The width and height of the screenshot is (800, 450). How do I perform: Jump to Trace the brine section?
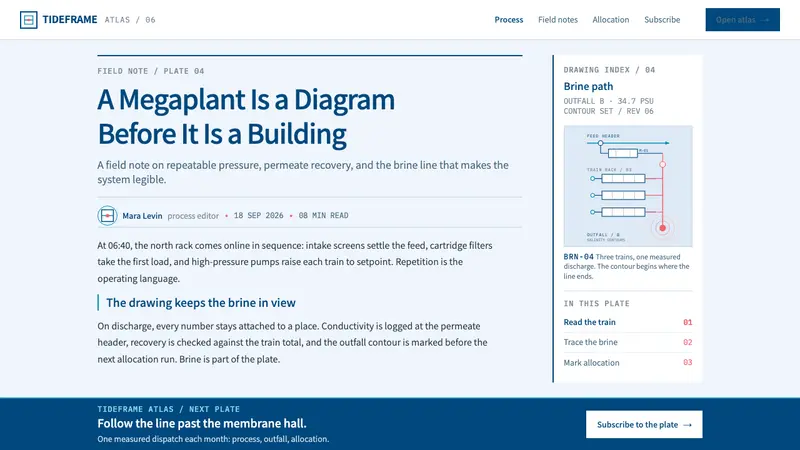click(590, 342)
